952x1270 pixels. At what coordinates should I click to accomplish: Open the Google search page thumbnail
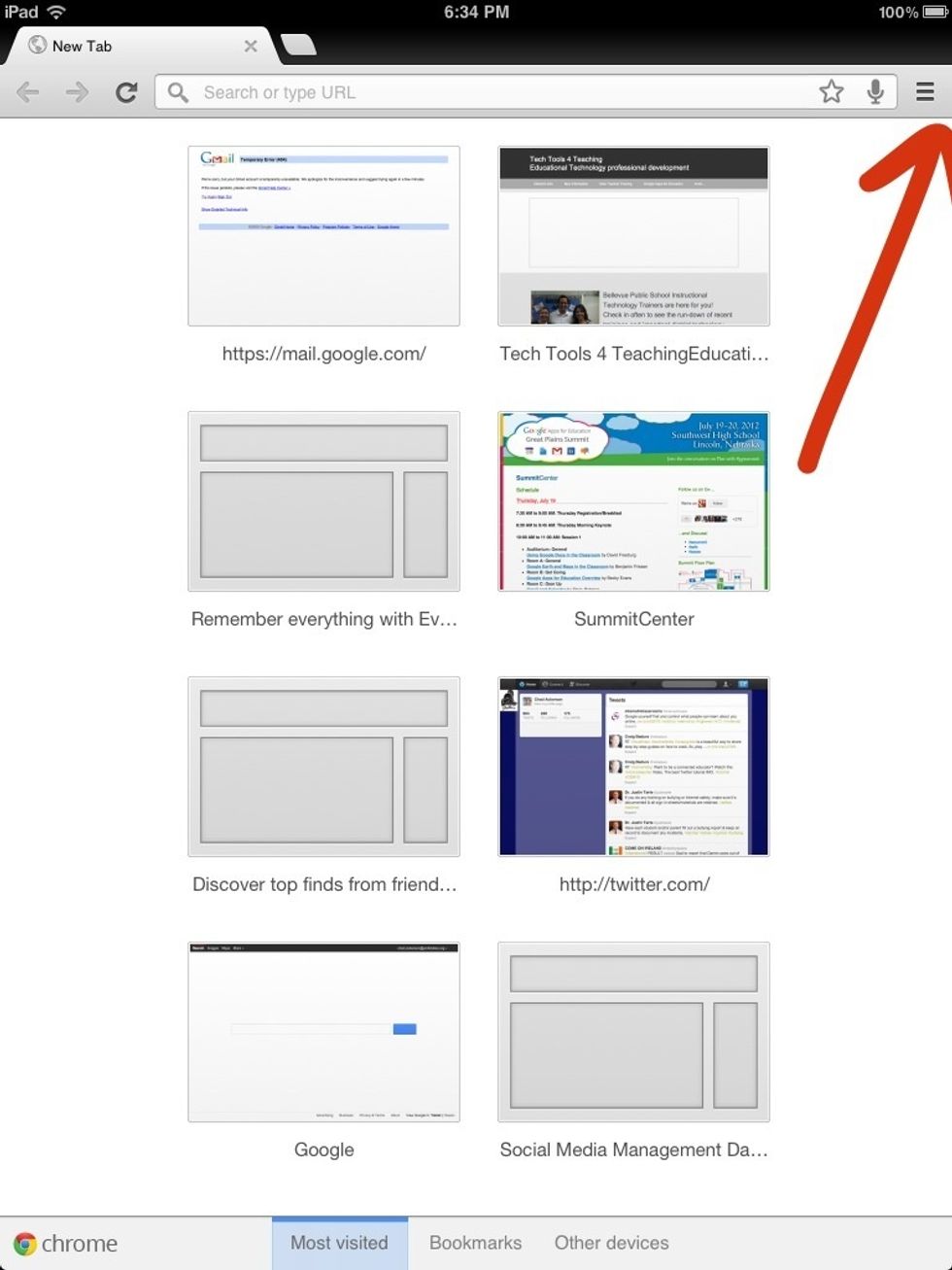323,1032
